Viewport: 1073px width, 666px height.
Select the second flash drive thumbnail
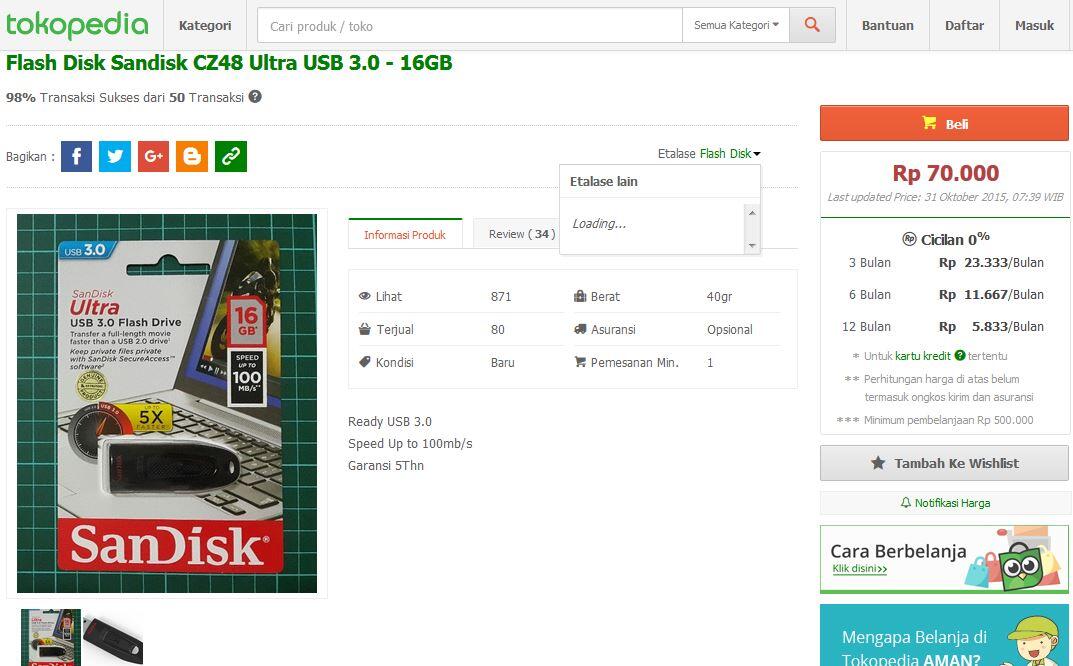pyautogui.click(x=113, y=639)
